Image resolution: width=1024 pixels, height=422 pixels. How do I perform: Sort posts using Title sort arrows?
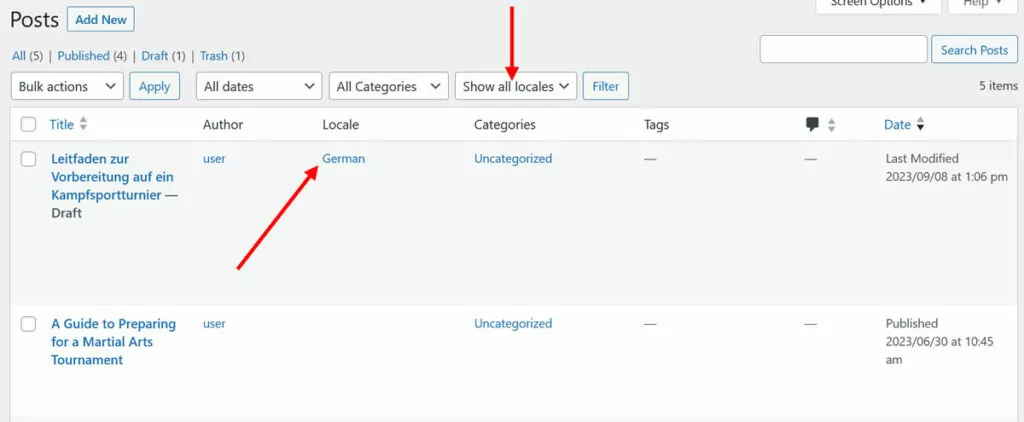[83, 125]
